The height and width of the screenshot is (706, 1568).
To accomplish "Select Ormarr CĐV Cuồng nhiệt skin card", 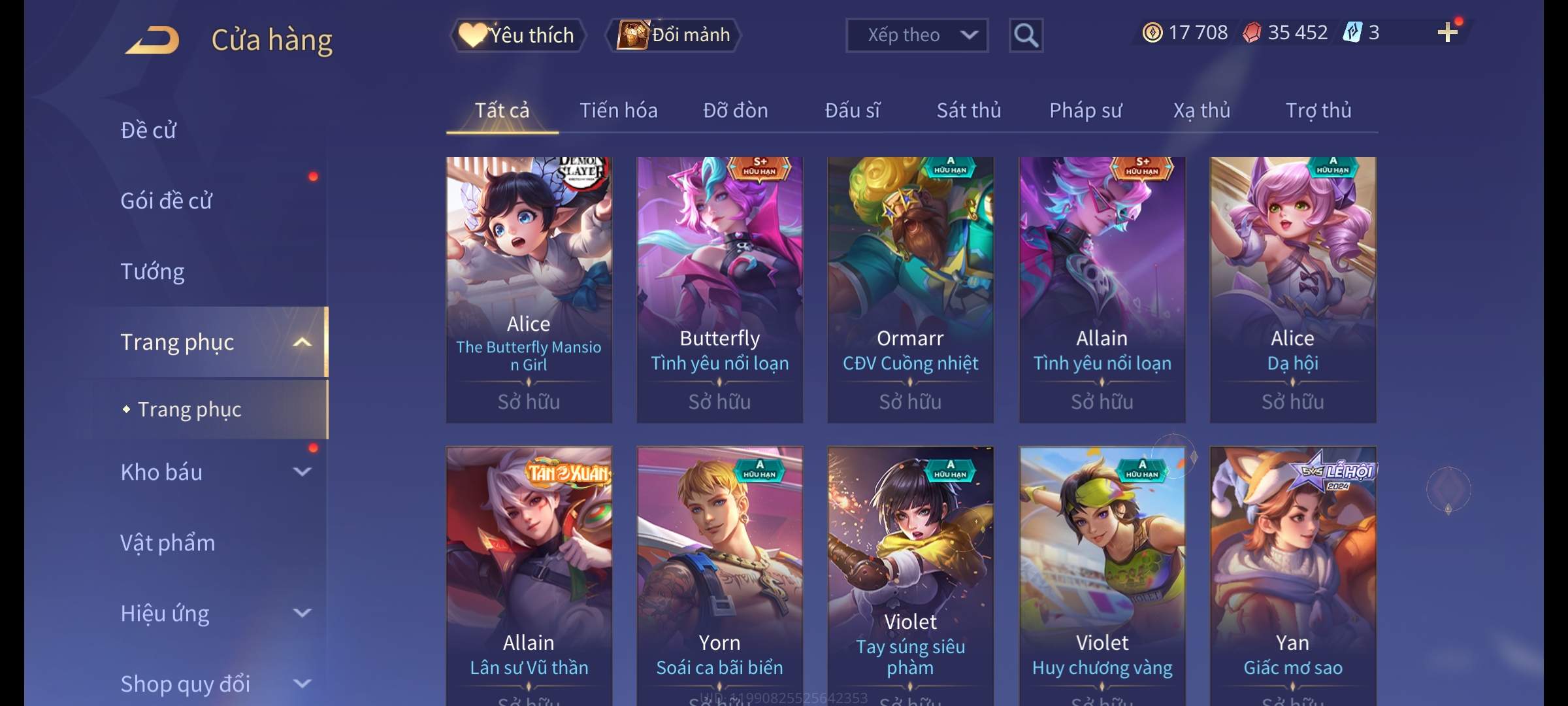I will [x=910, y=290].
